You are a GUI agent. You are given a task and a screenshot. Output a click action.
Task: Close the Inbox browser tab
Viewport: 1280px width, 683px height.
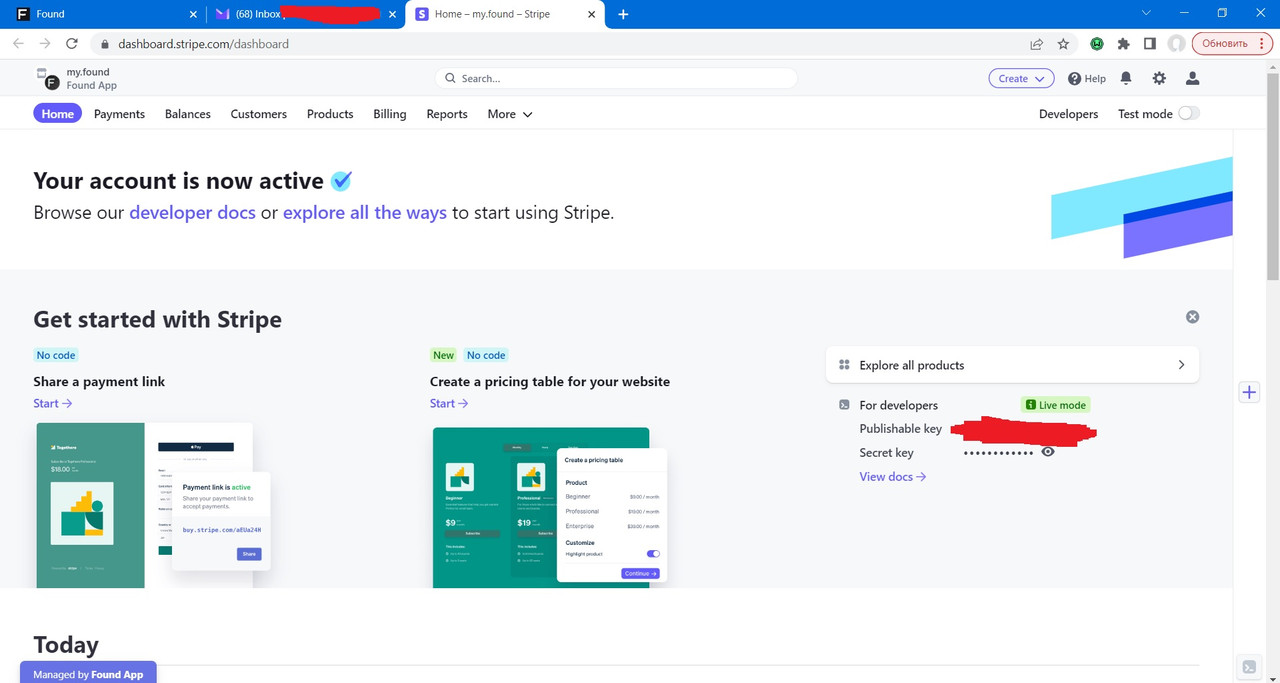[393, 14]
